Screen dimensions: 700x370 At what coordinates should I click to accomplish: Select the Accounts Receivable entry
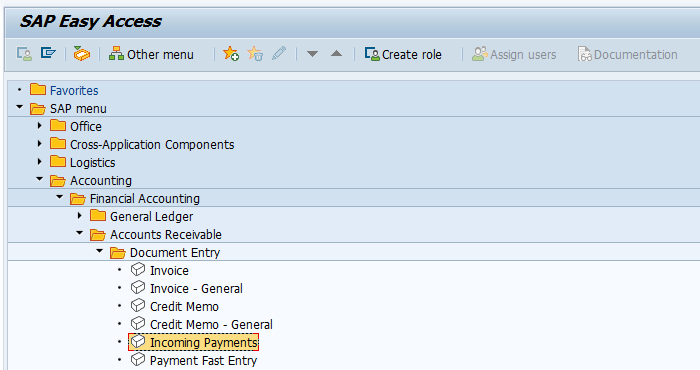click(x=166, y=235)
